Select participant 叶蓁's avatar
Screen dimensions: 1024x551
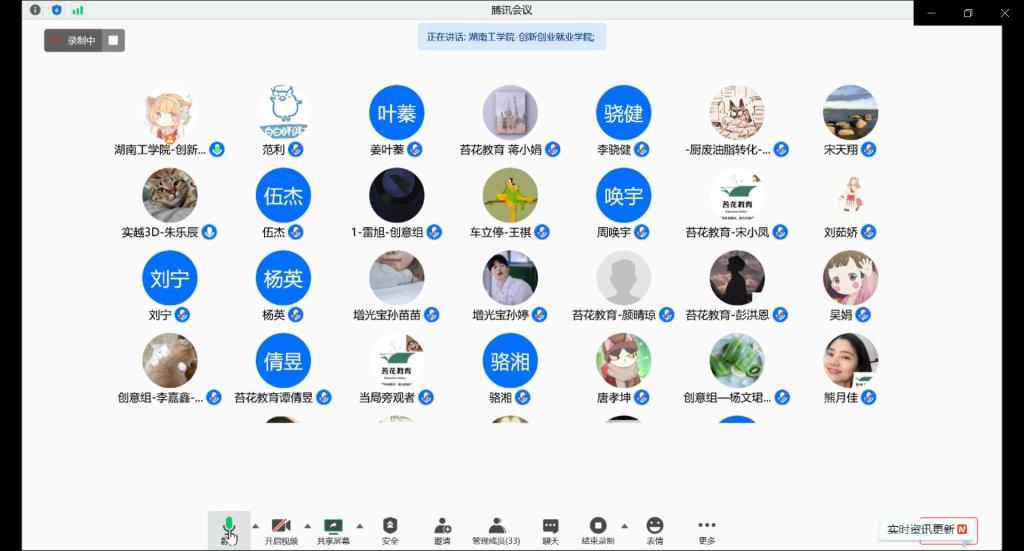(396, 112)
